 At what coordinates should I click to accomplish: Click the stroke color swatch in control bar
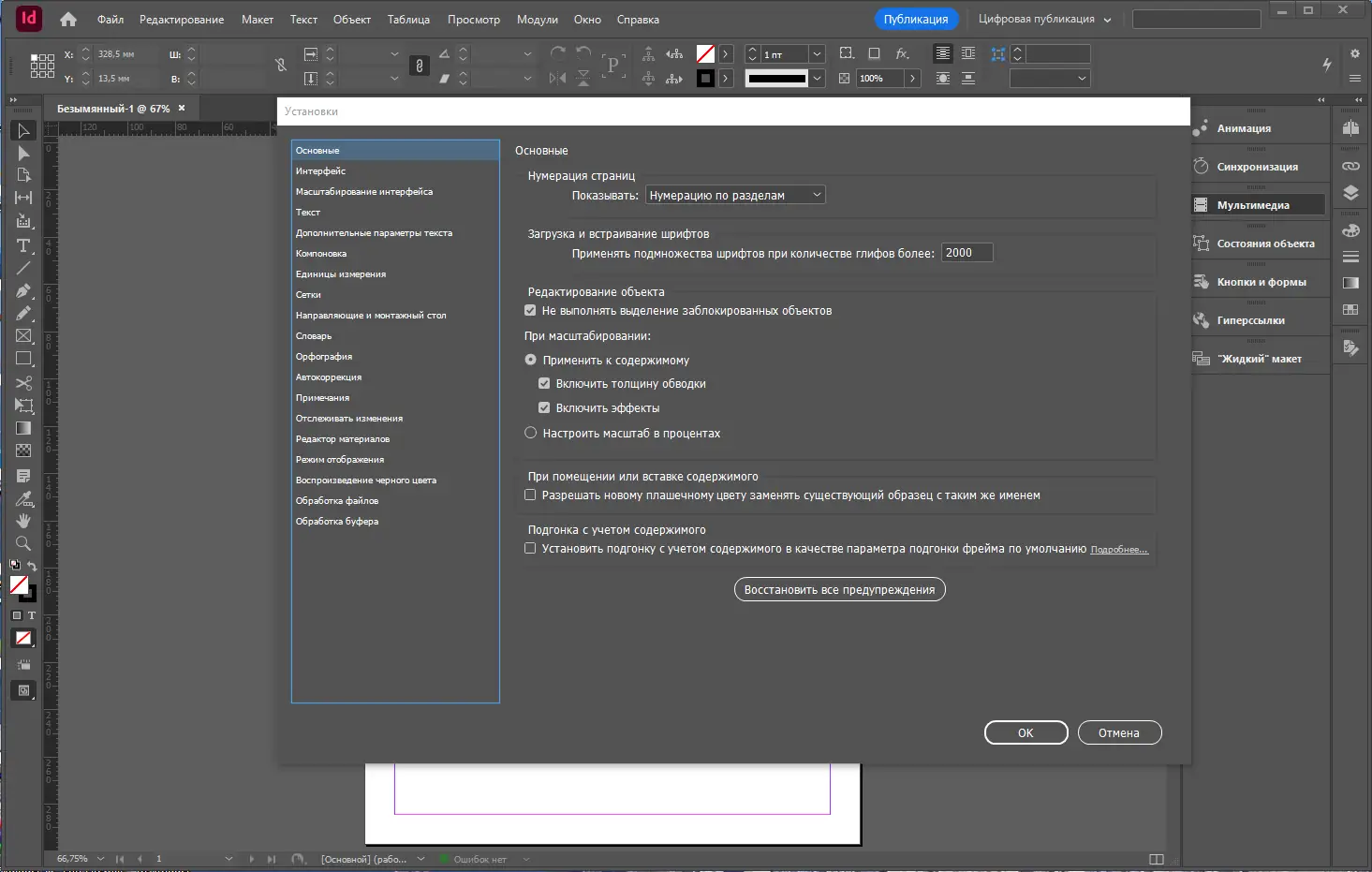(705, 79)
